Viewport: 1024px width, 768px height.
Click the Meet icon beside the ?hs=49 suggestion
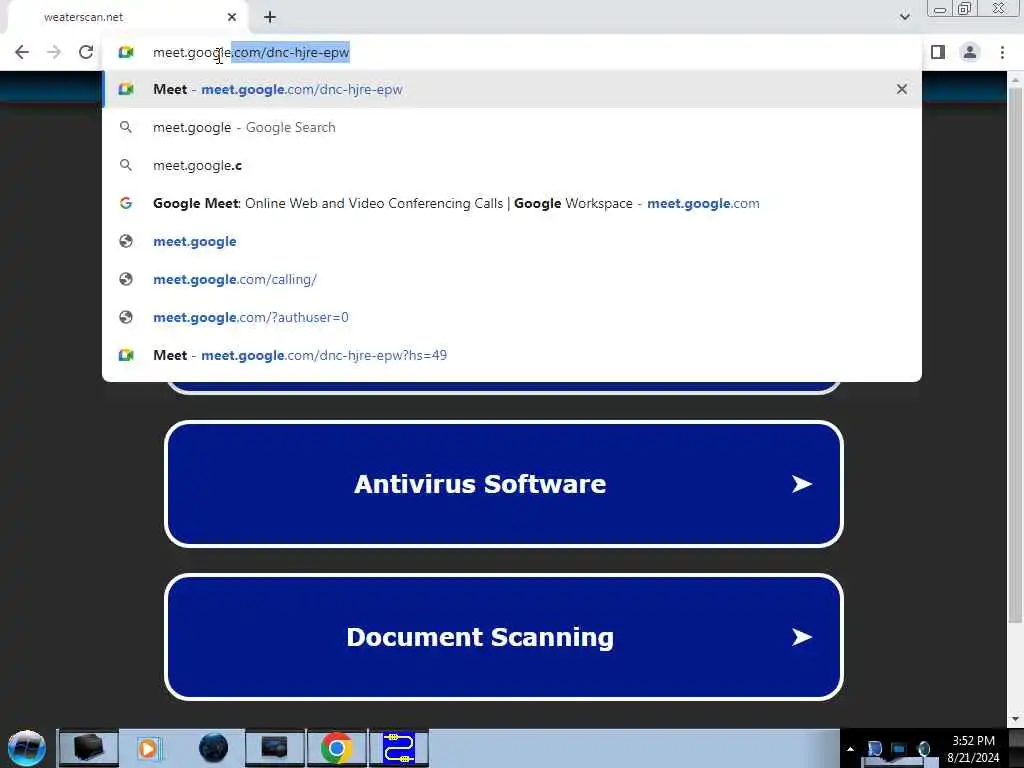[126, 355]
